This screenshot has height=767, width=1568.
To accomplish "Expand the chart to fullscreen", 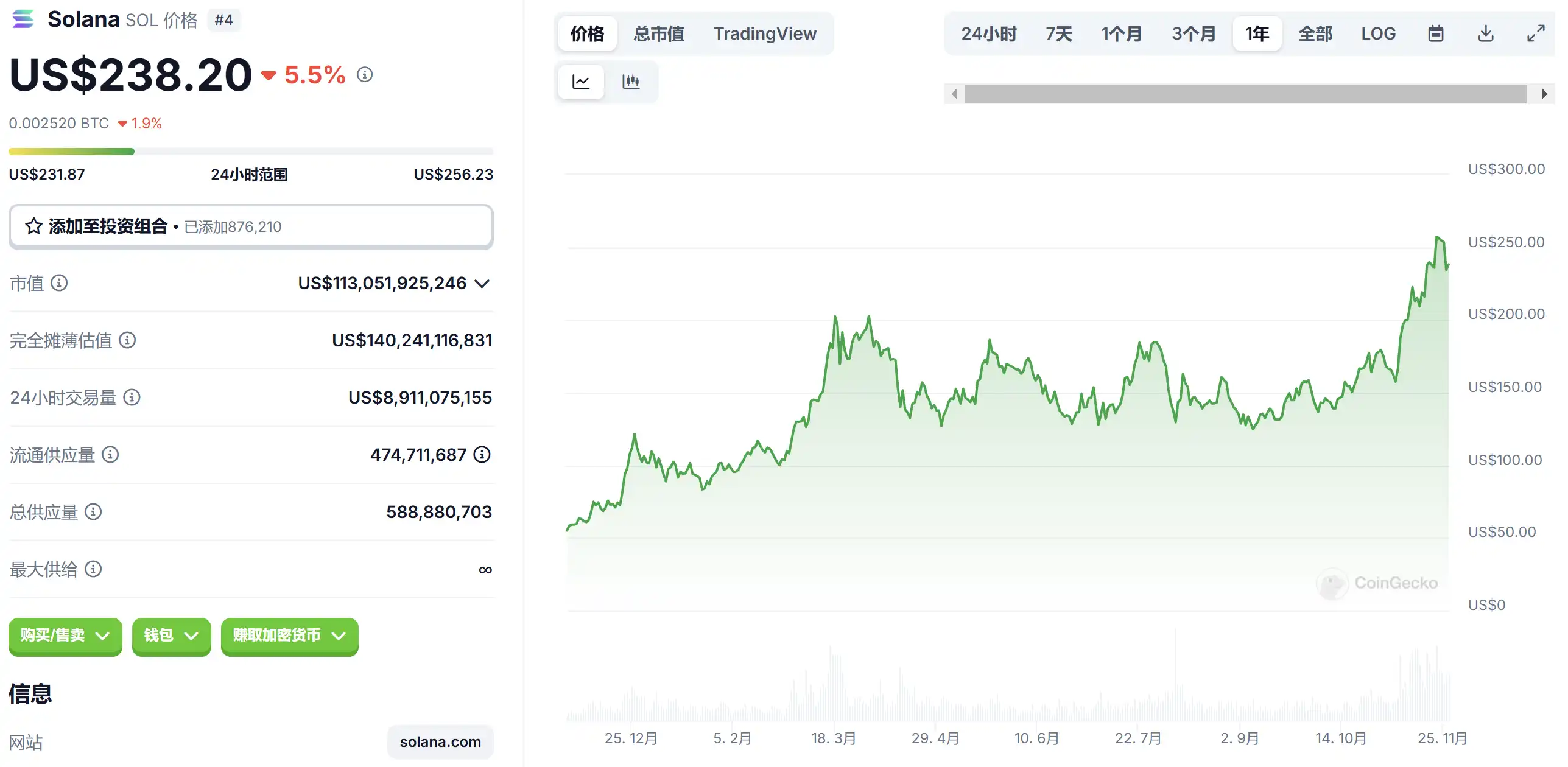I will coord(1536,33).
